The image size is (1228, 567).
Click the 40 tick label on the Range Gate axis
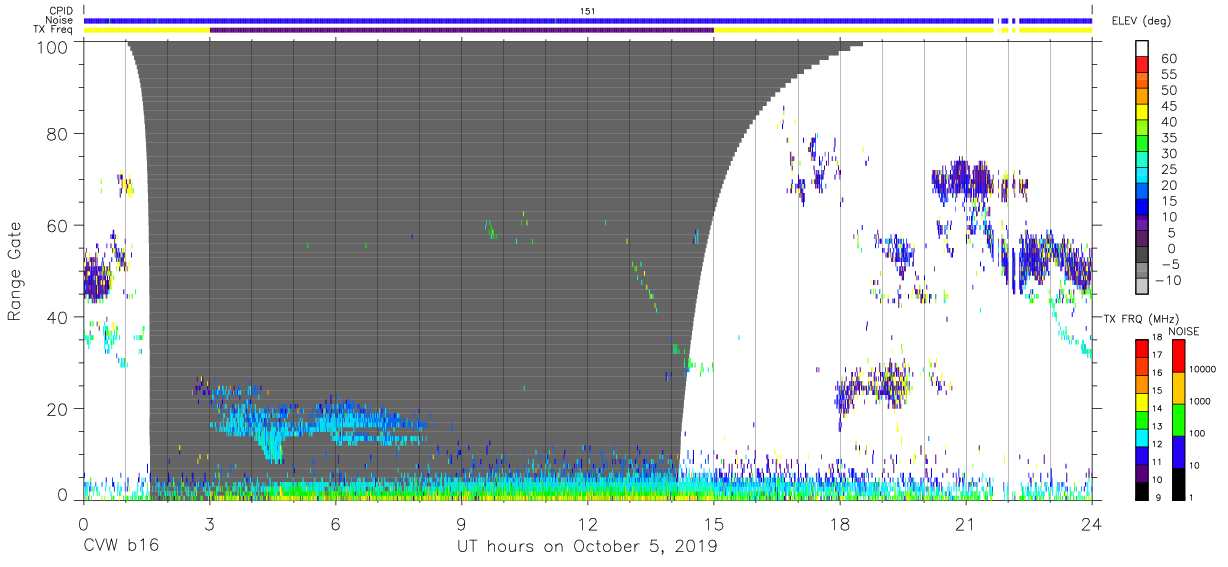(57, 318)
